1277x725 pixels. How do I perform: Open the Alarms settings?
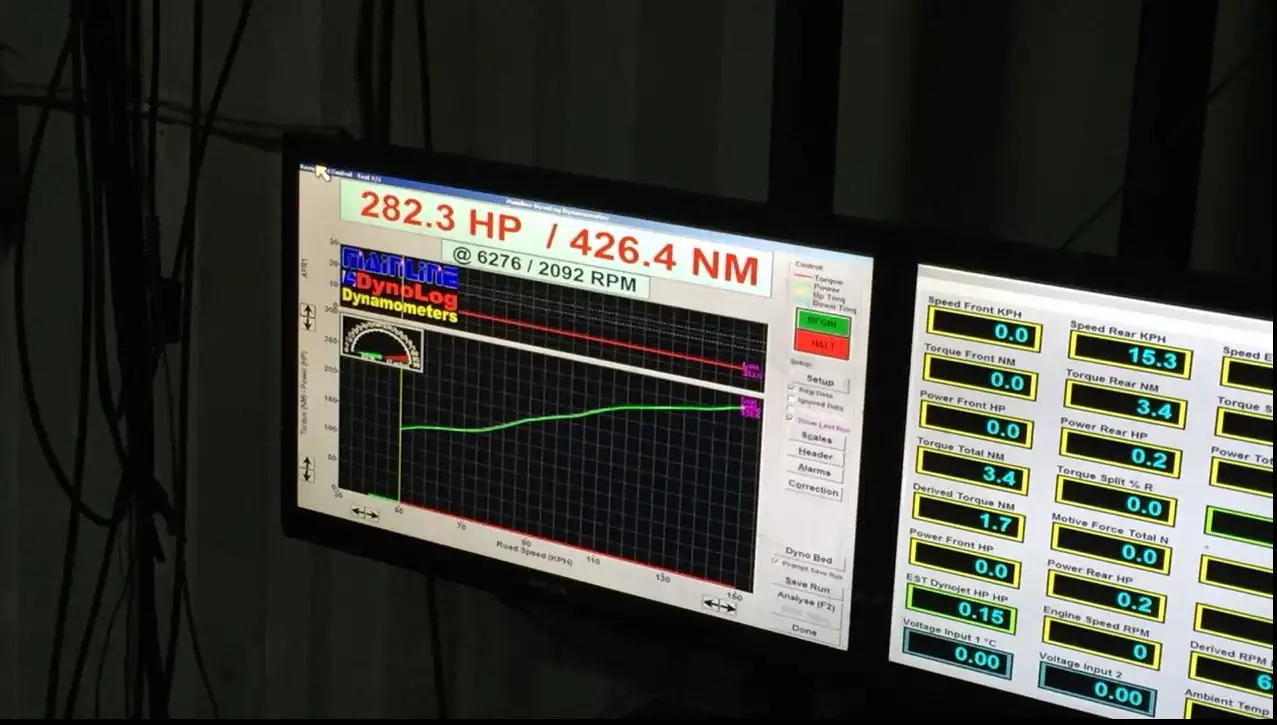[815, 470]
